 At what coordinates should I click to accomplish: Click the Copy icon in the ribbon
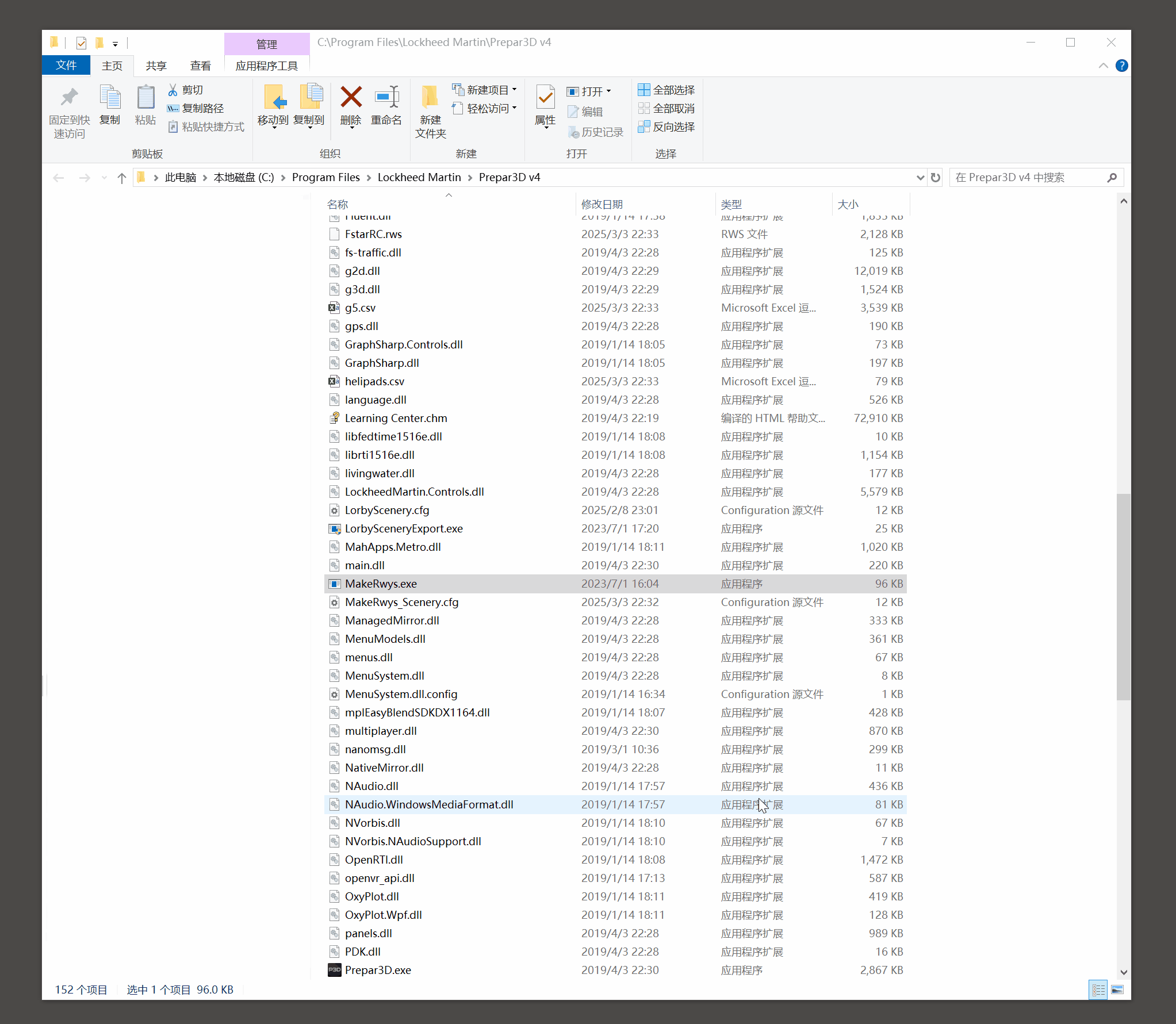click(x=110, y=97)
